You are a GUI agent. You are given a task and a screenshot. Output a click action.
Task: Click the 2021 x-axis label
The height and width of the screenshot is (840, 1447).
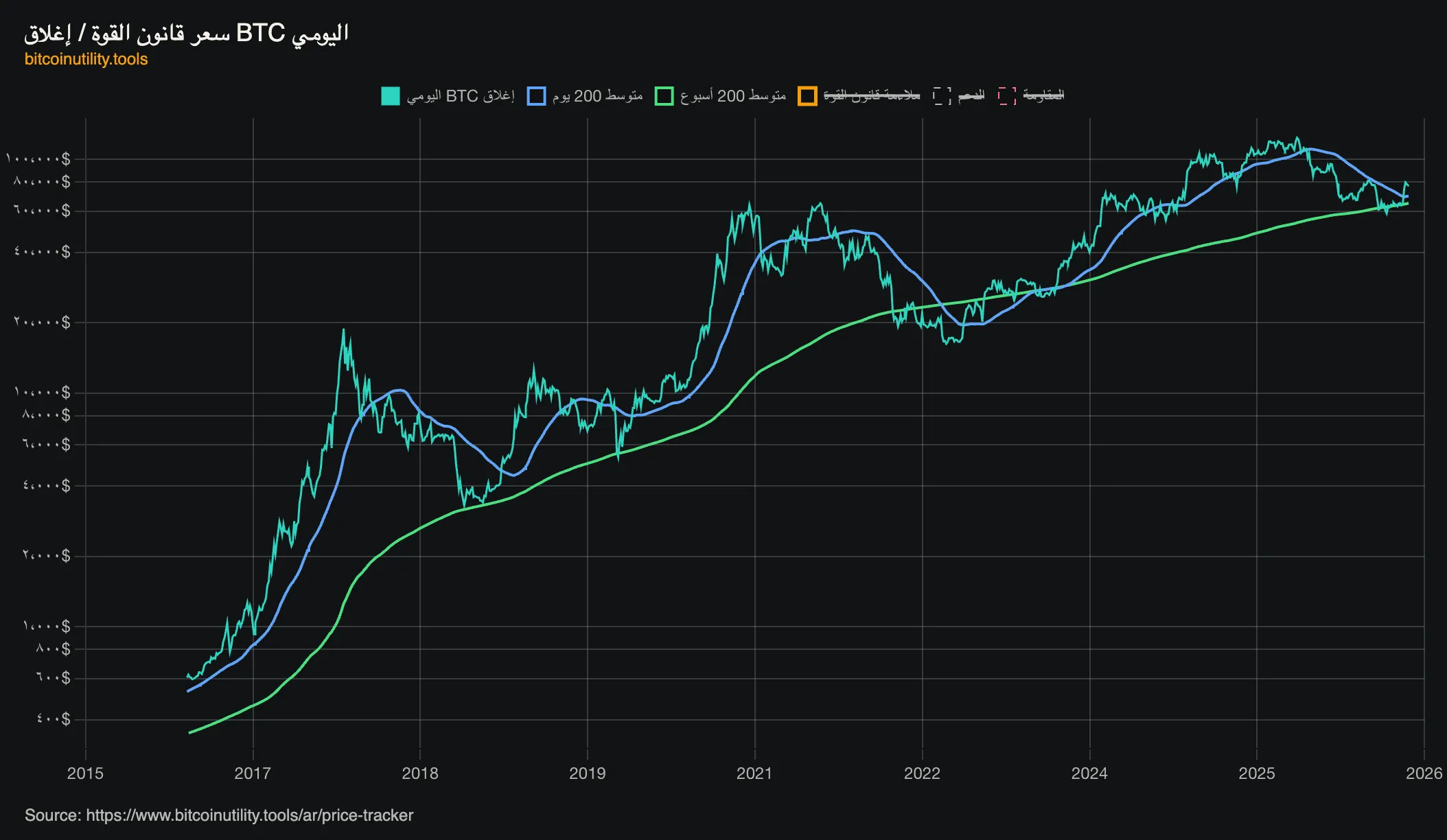tap(754, 773)
